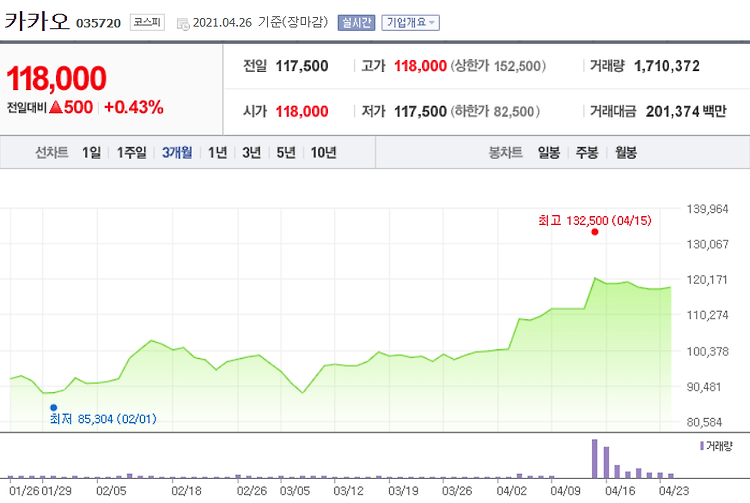The width and height of the screenshot is (750, 503).
Task: Click the 03/19 date axis label
Action: click(403, 491)
